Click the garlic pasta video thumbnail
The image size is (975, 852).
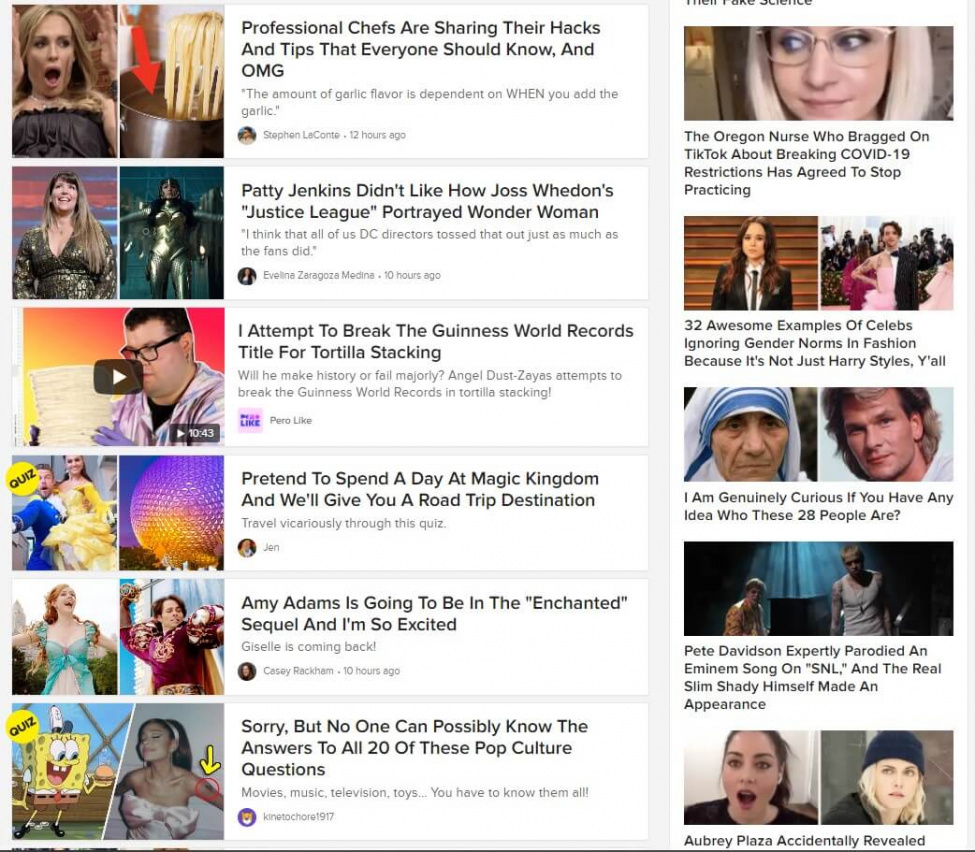(170, 80)
